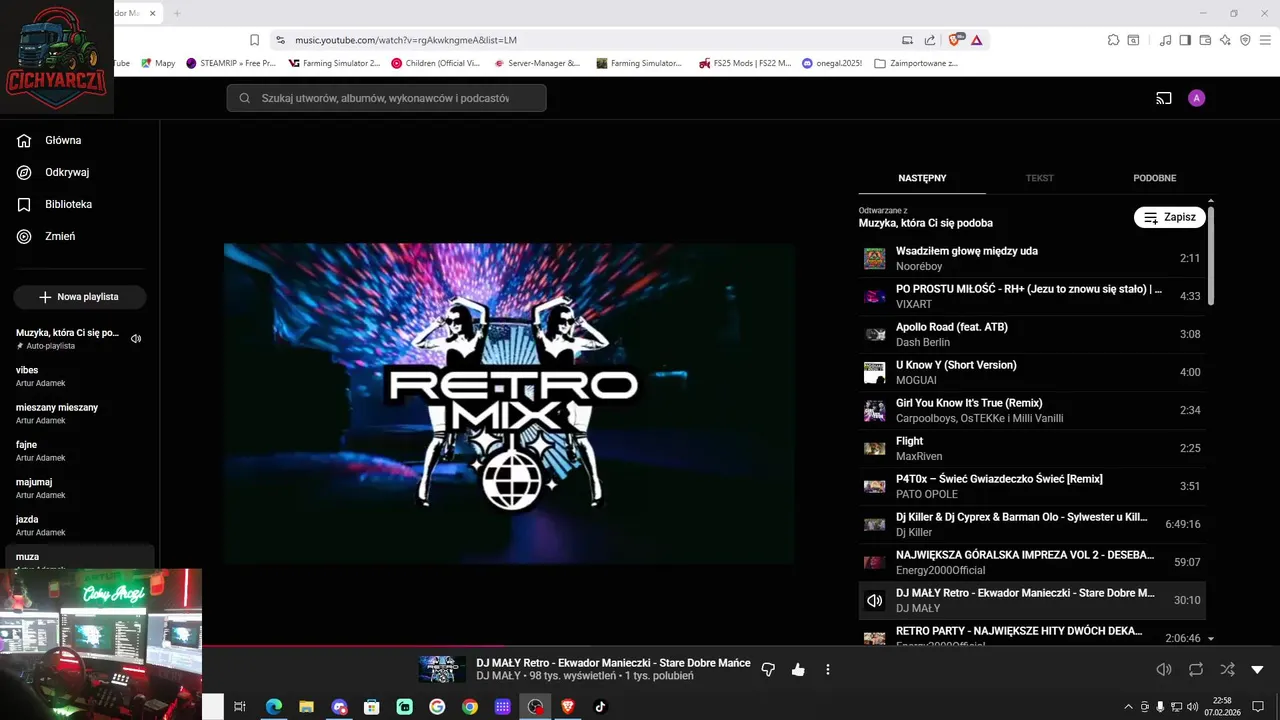Play 'PO PROSTU MIŁOŚĆ - RH+' from queue

pos(1032,297)
